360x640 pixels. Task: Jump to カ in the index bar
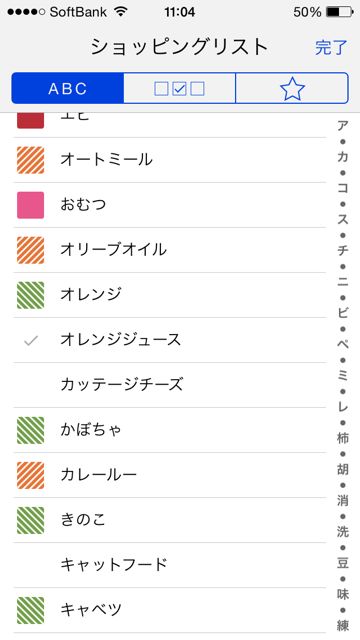point(343,157)
